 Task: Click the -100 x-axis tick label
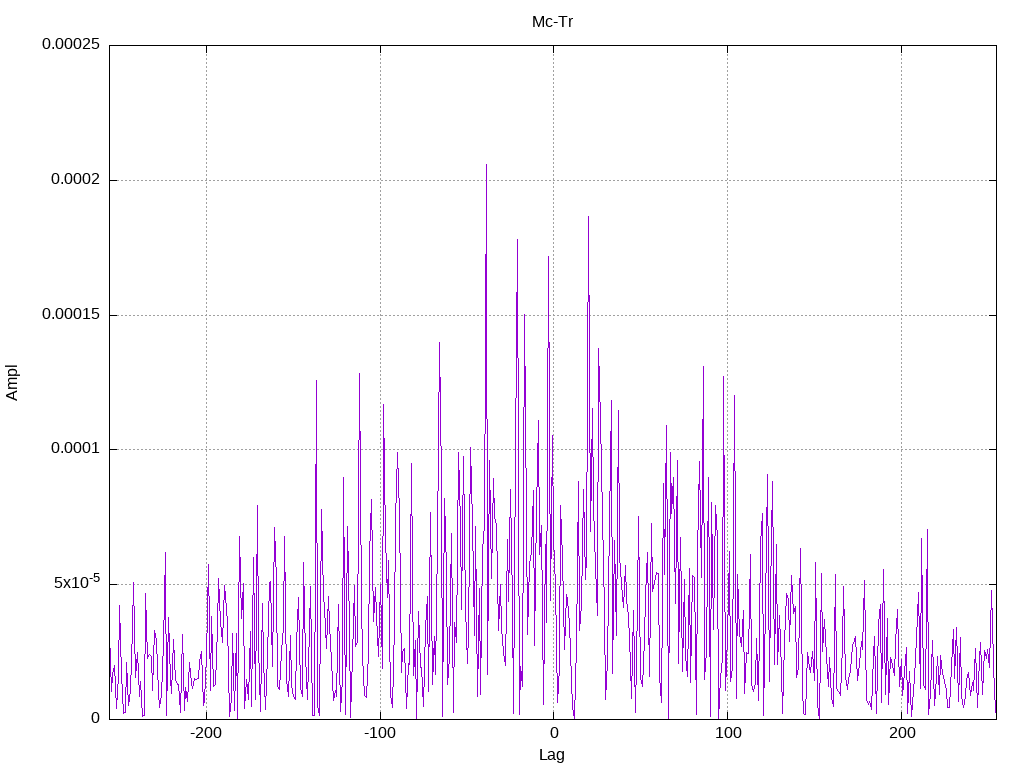(x=380, y=733)
